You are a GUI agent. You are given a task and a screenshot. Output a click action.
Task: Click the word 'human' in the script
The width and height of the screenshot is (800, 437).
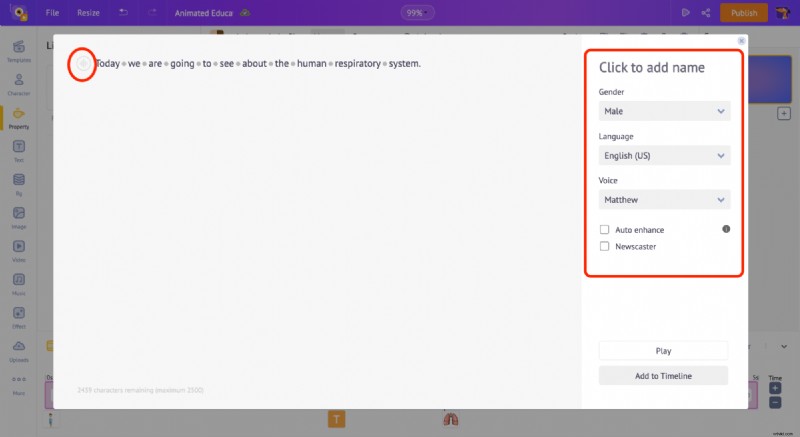click(x=311, y=63)
